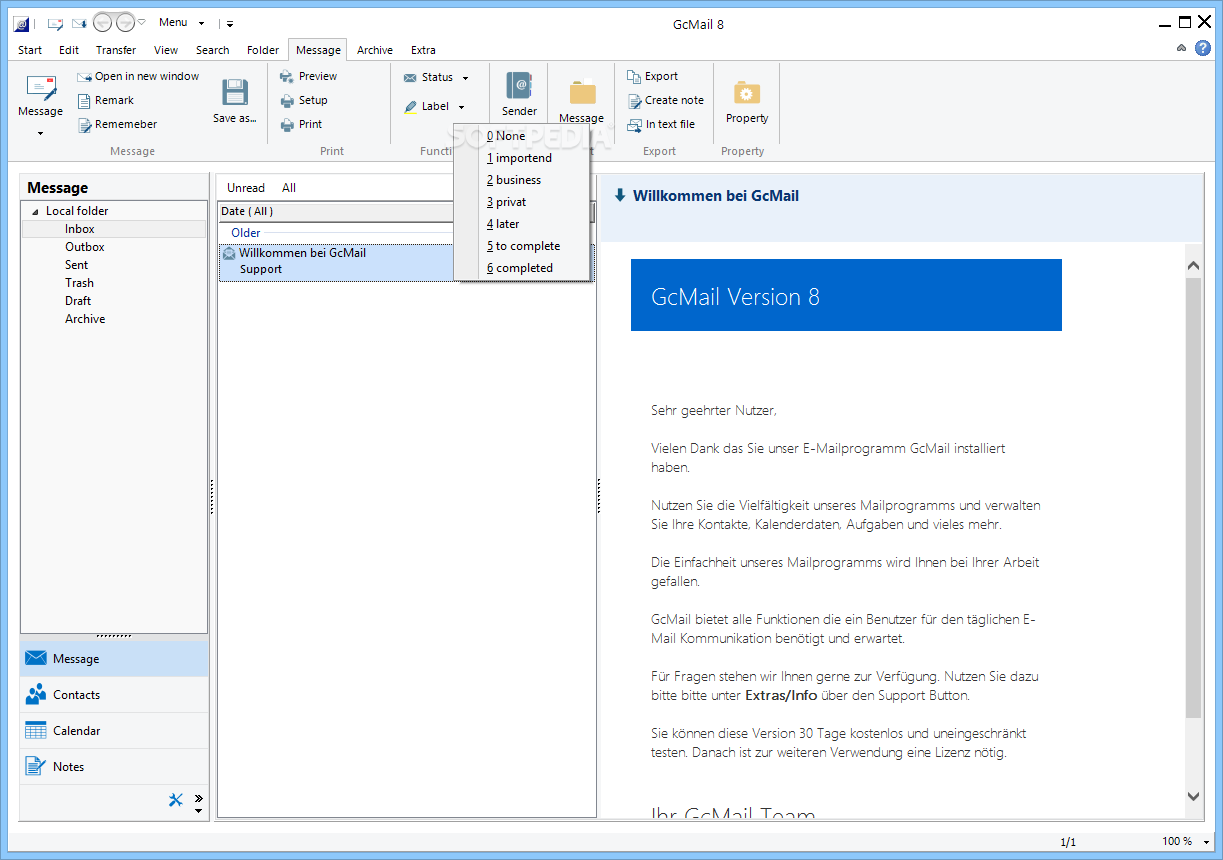
Task: Click the Export command in ribbon
Action: [x=652, y=76]
